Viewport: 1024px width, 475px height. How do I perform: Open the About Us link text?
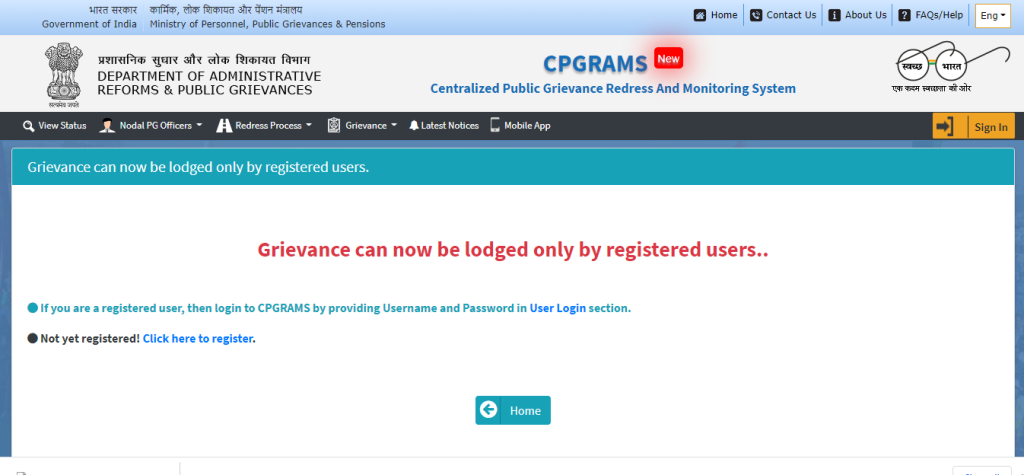tap(865, 15)
